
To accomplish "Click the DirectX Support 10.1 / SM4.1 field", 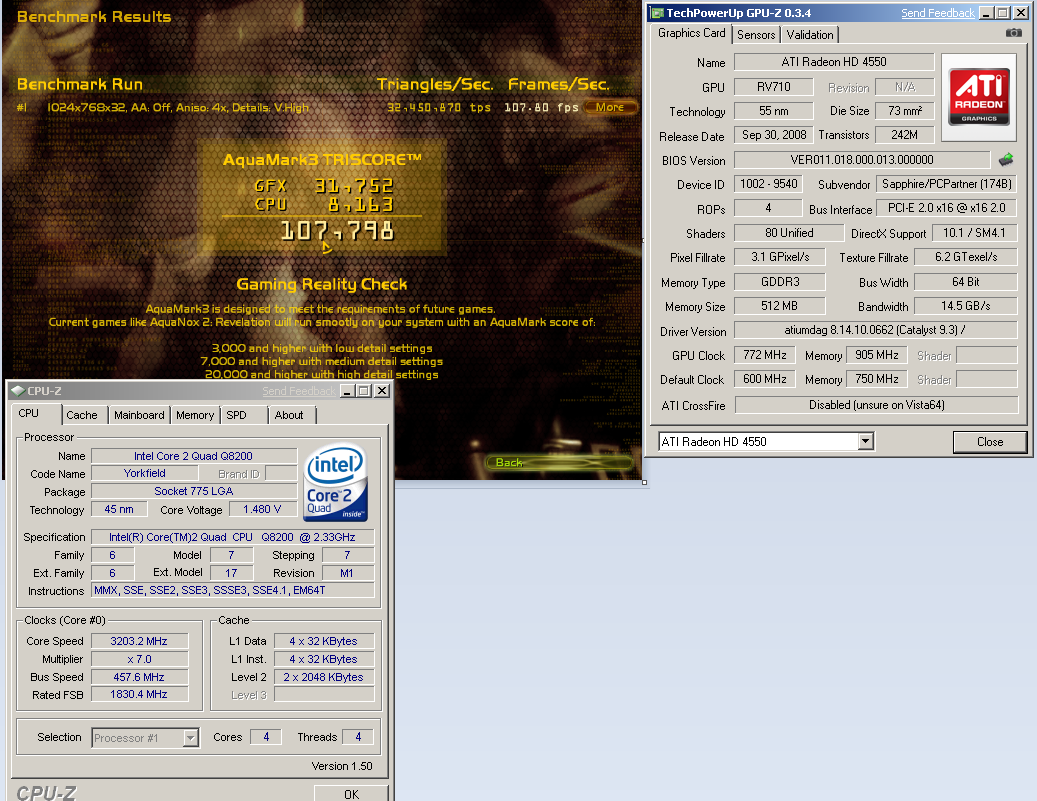I will (974, 233).
